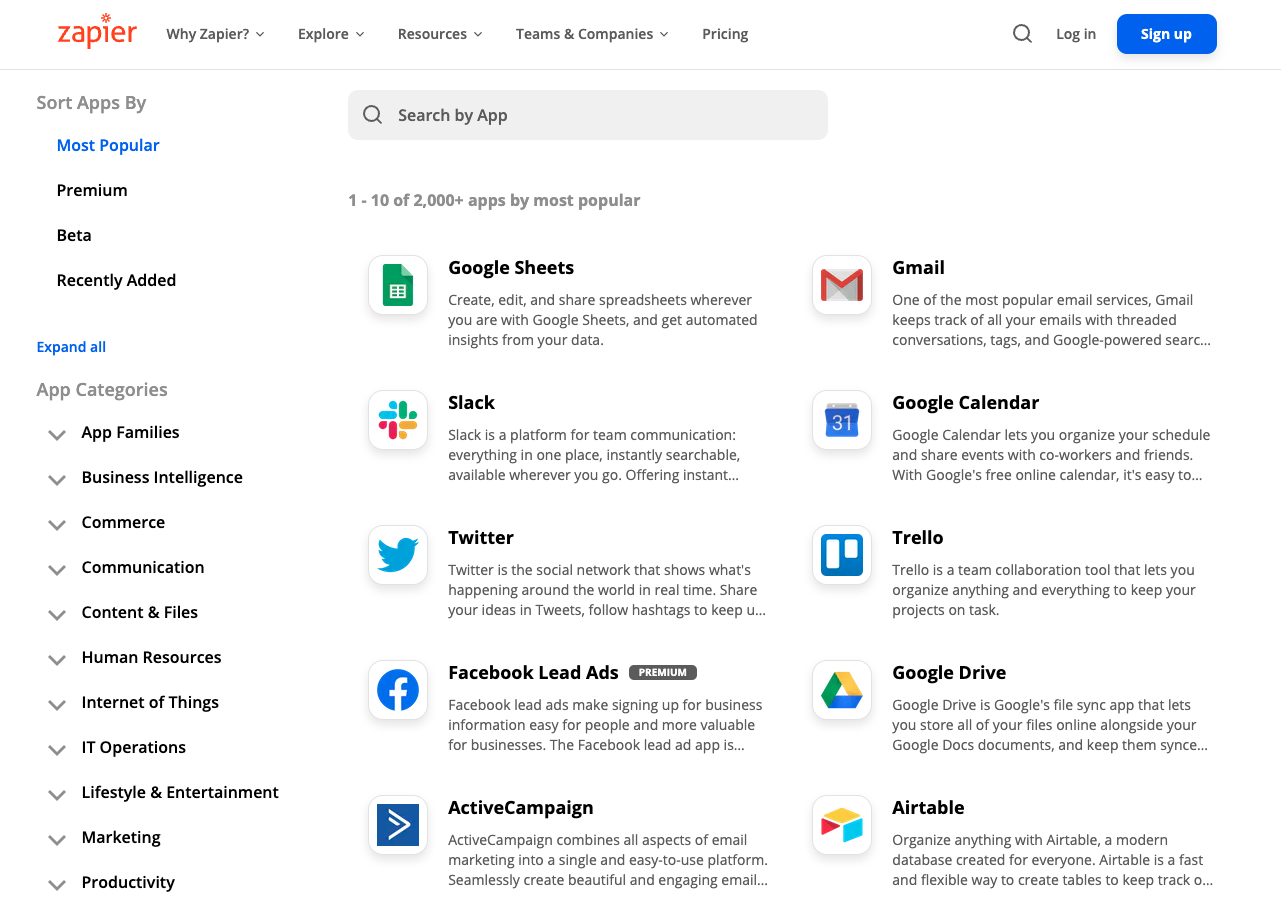Image resolution: width=1281 pixels, height=913 pixels.
Task: Sort apps by Premium
Action: pos(92,190)
